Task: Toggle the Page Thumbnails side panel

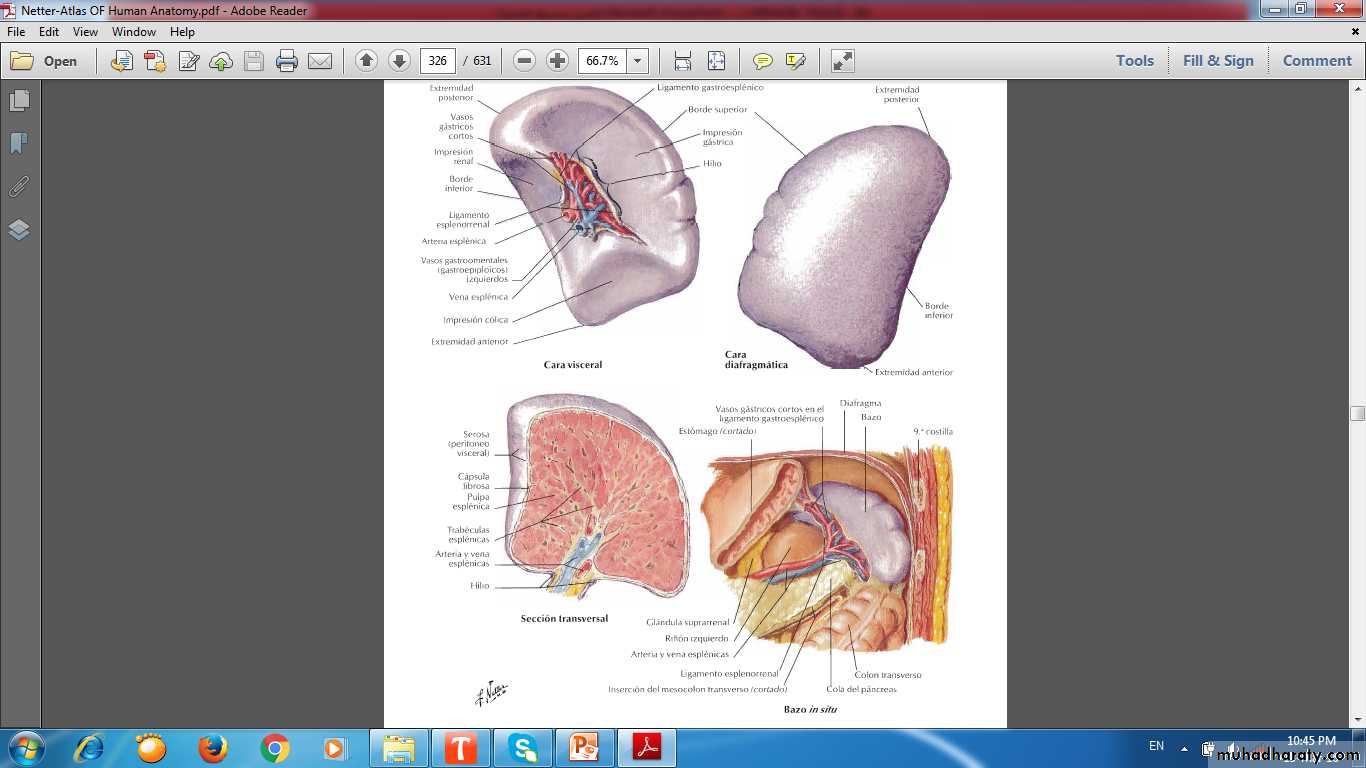Action: (x=19, y=101)
